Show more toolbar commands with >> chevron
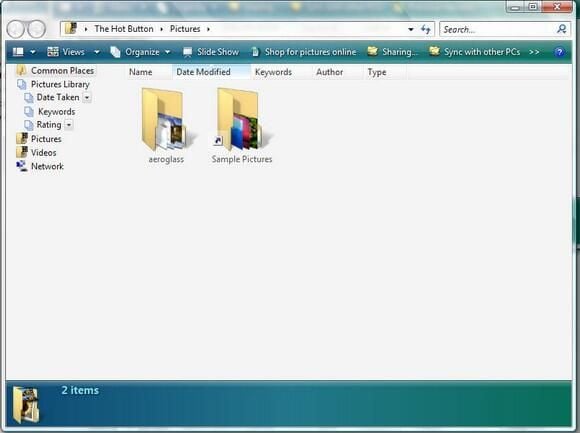580x433 pixels. (534, 52)
